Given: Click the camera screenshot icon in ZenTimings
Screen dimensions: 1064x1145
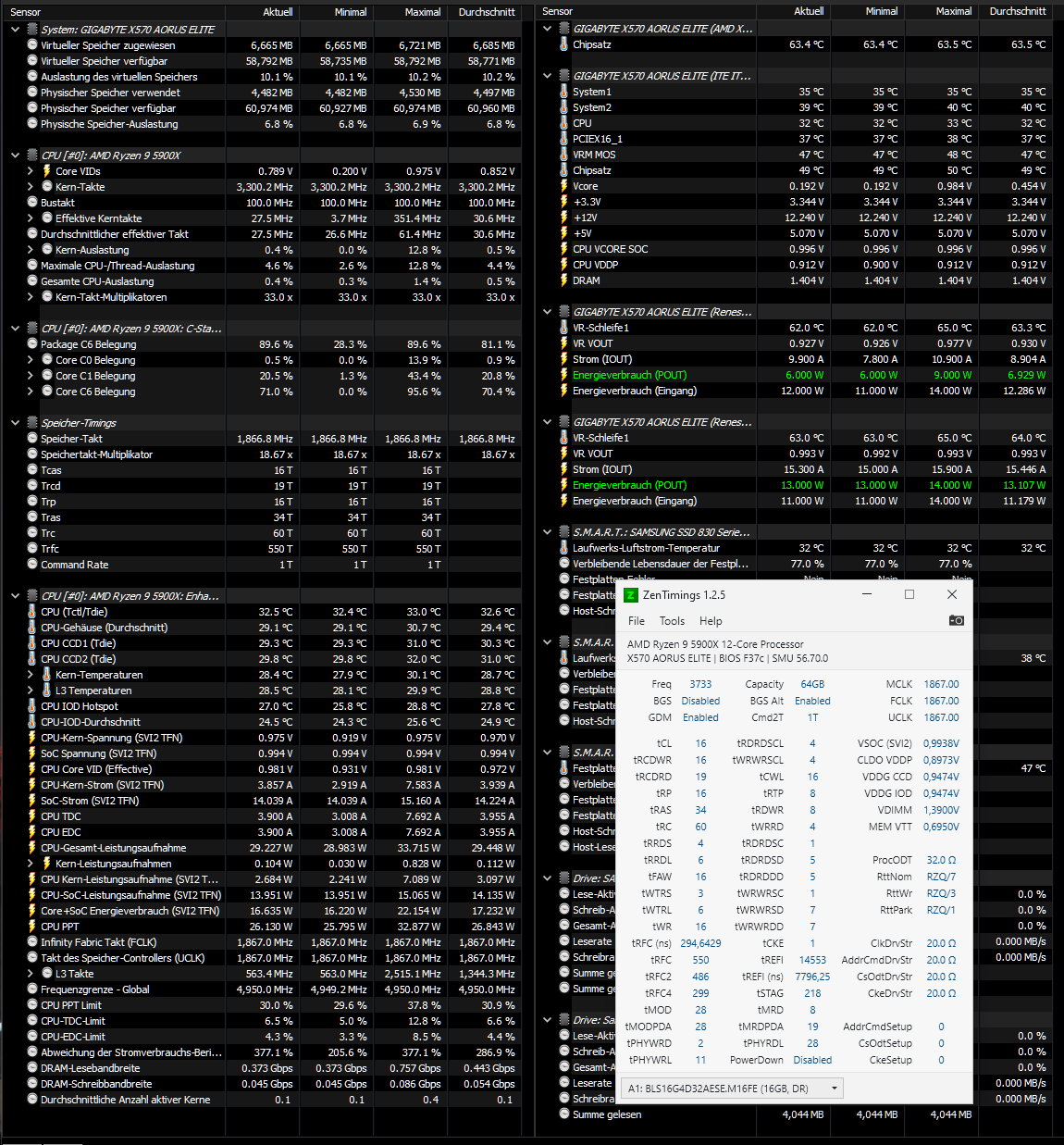Looking at the screenshot, I should coord(958,621).
